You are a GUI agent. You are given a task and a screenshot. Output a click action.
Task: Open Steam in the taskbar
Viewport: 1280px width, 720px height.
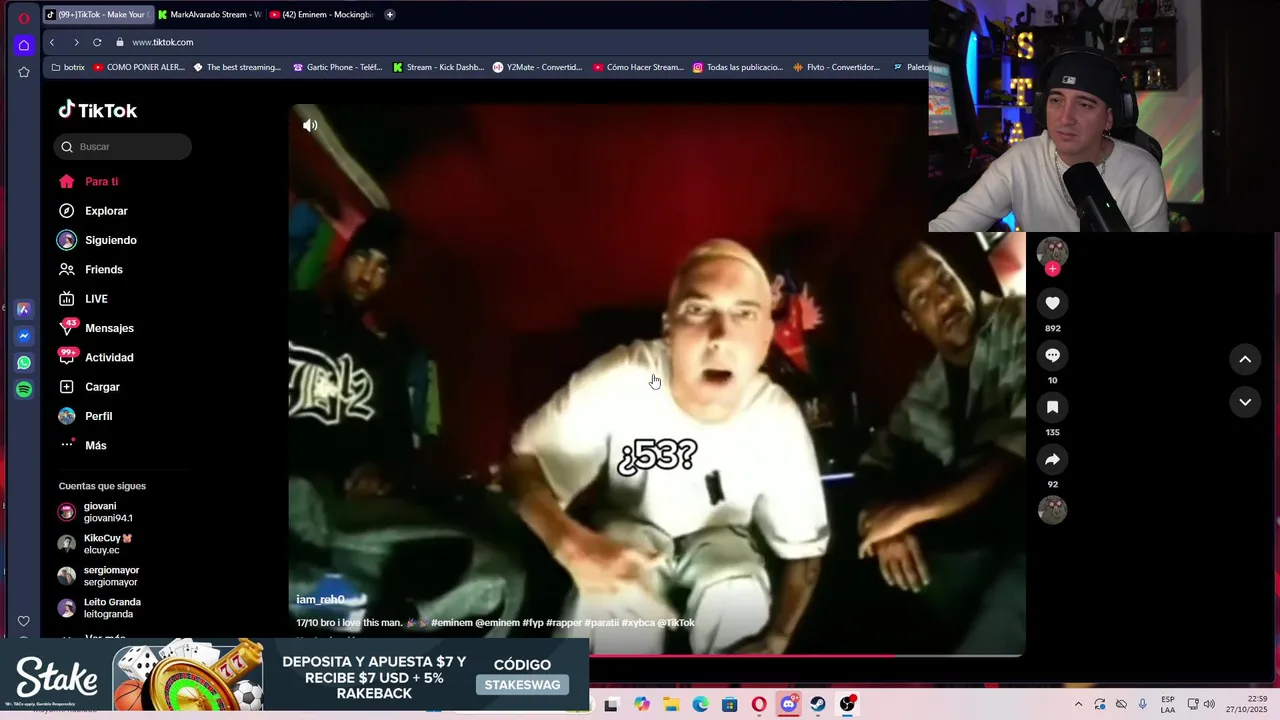(x=818, y=704)
